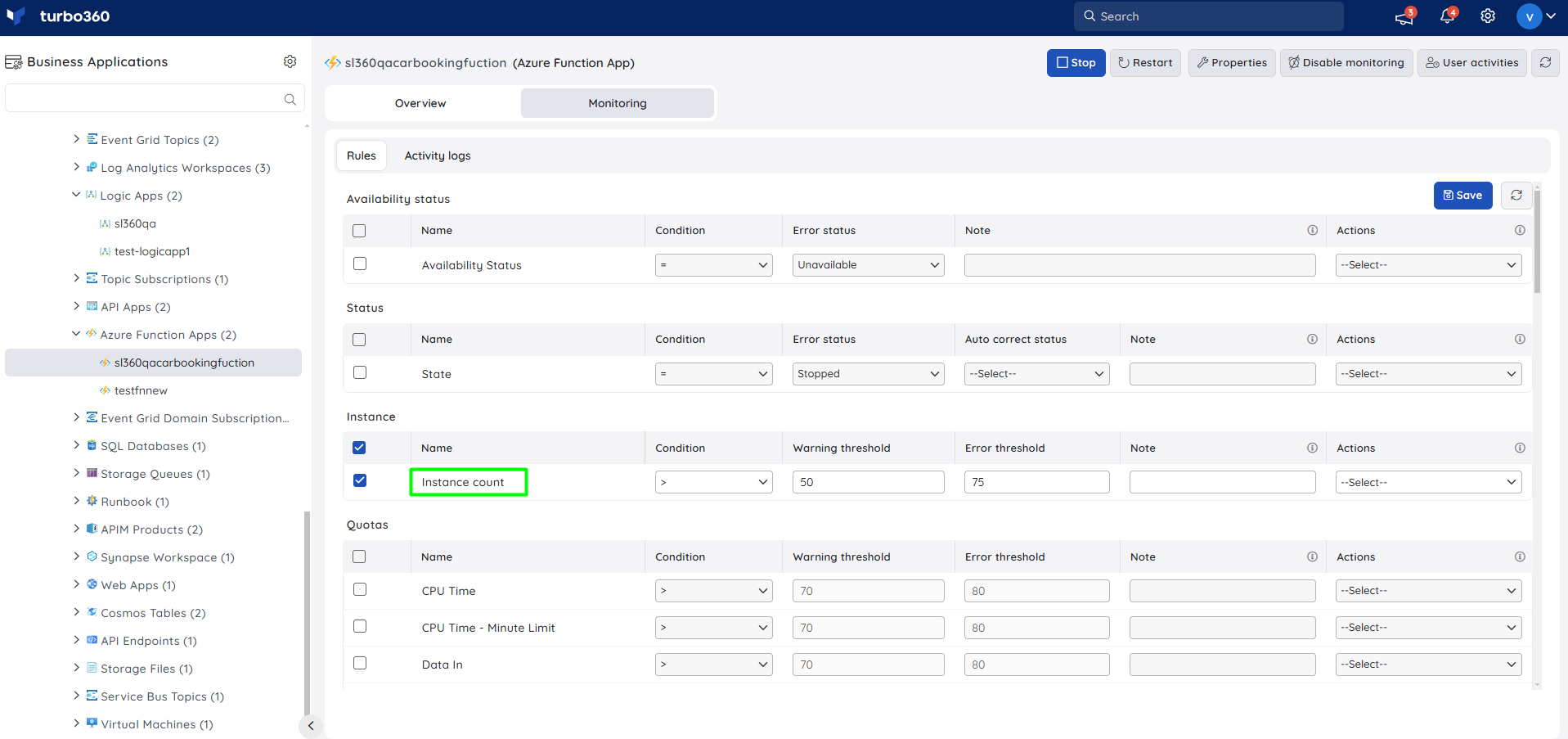The height and width of the screenshot is (739, 1568).
Task: Click the Virtual Machines icon
Action: click(x=92, y=723)
